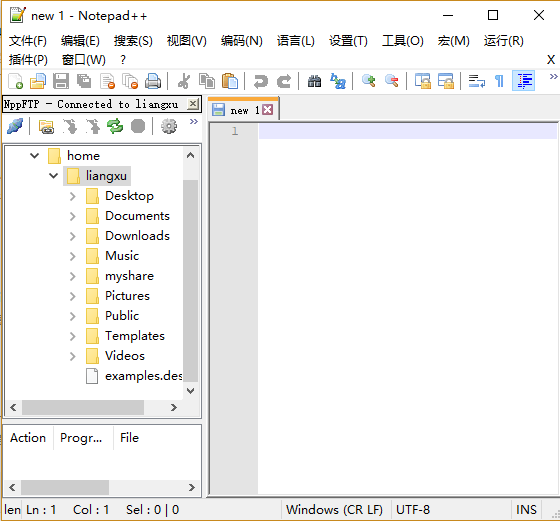
Task: Cut the selection with the scissors icon
Action: click(184, 81)
